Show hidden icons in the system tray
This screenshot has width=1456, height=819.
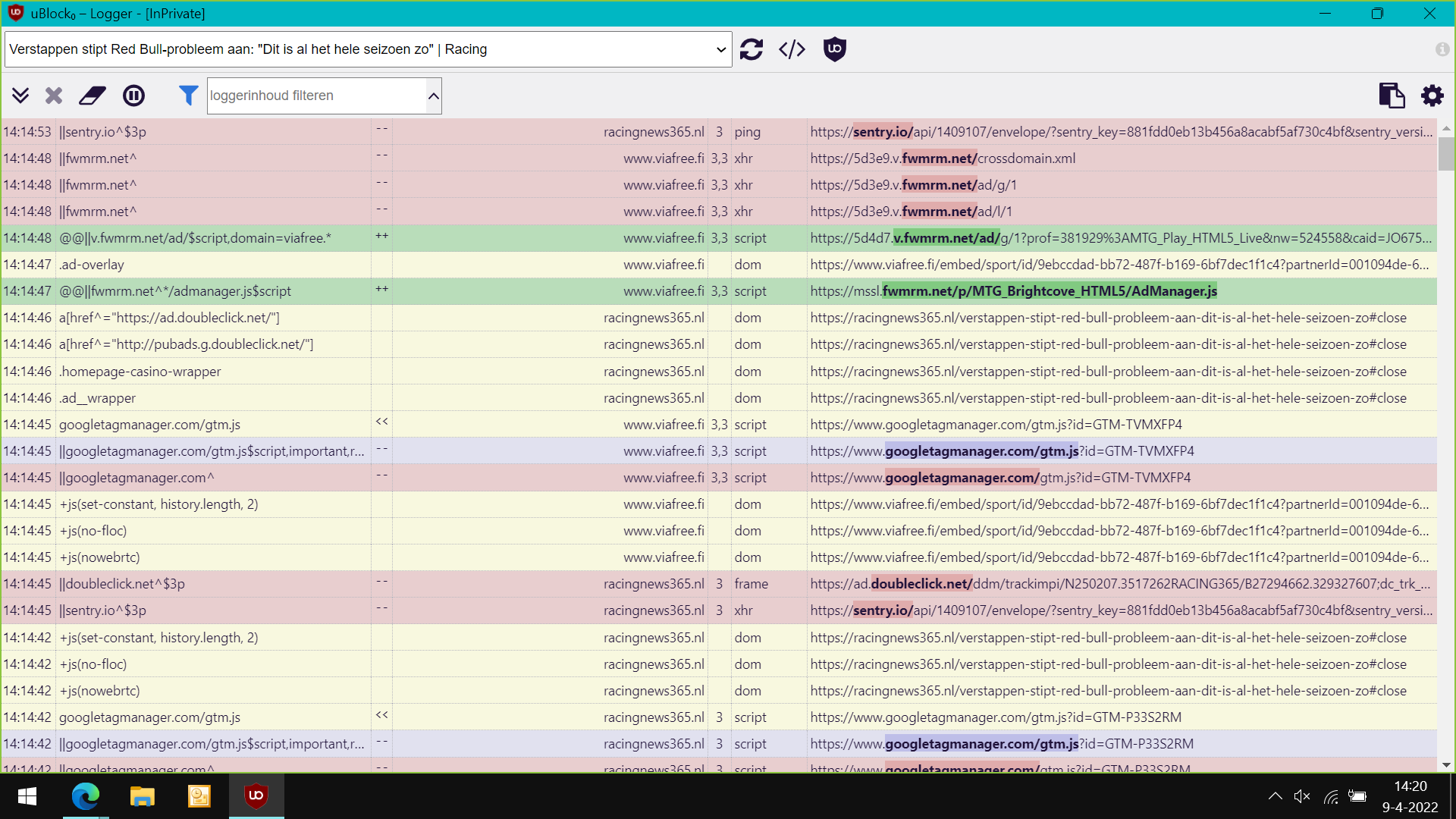coord(1276,795)
